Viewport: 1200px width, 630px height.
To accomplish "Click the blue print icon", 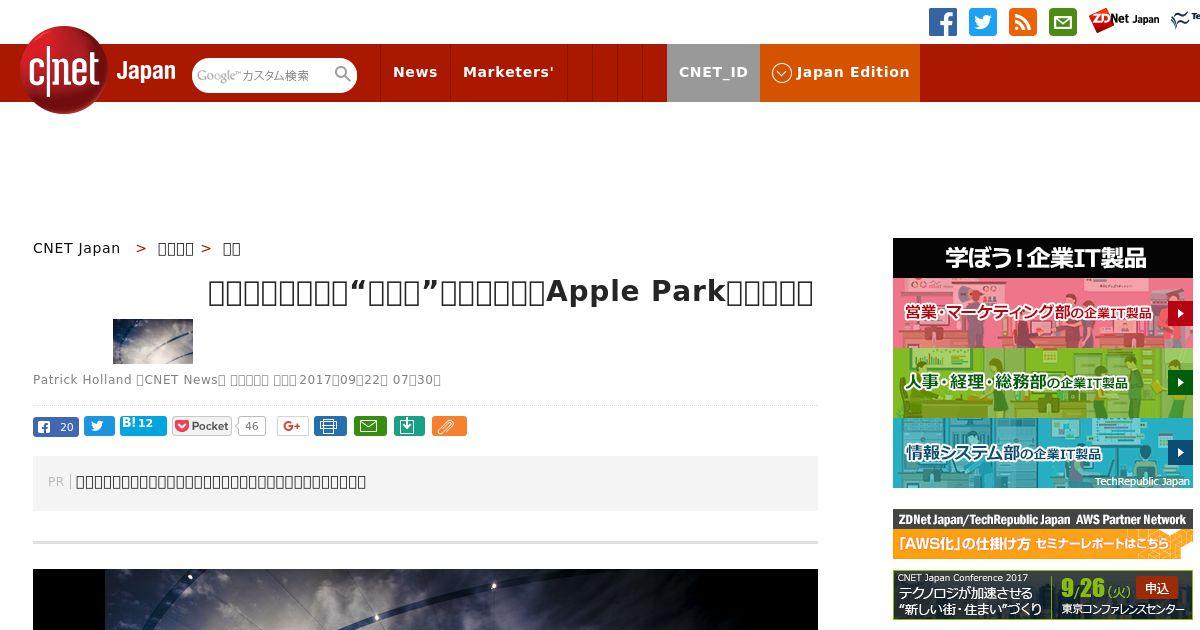I will 330,426.
